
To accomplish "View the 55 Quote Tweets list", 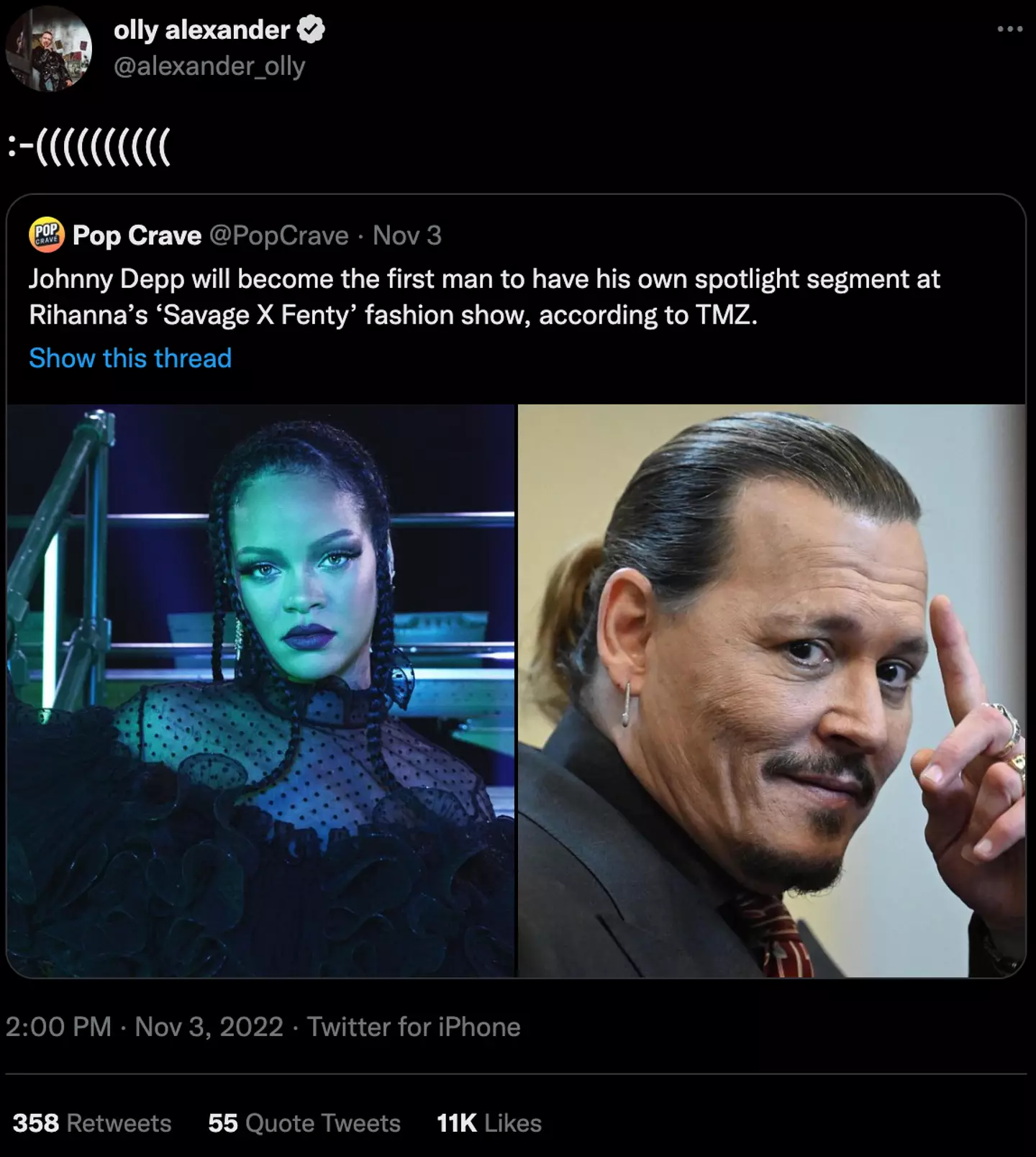I will (x=304, y=1123).
